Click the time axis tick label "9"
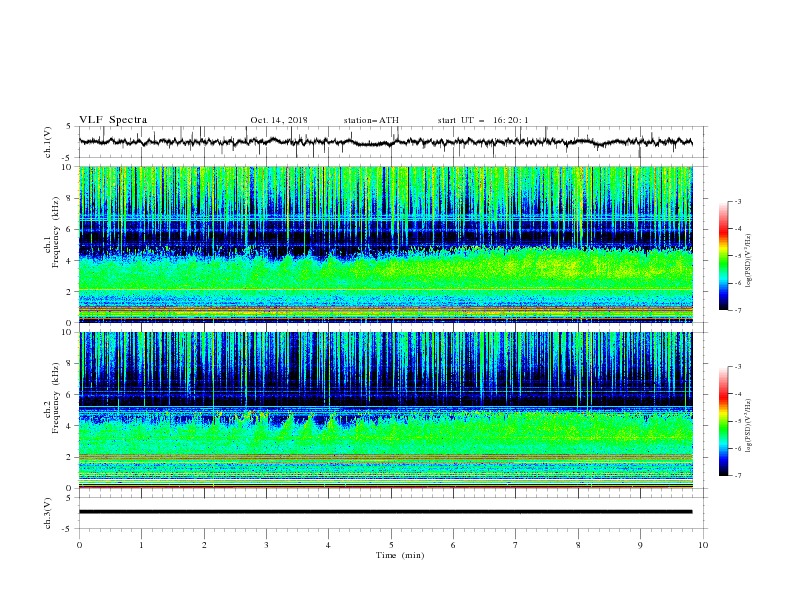792x612 pixels. click(640, 545)
